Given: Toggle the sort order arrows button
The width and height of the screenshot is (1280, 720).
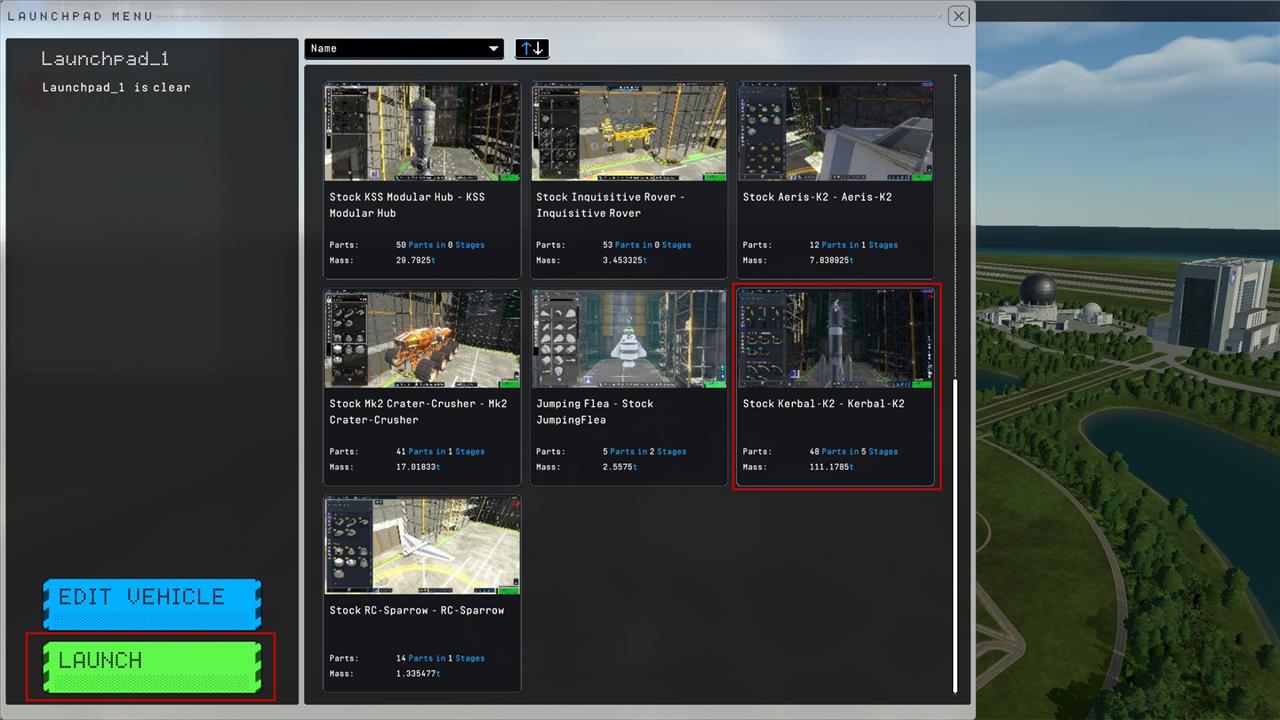Looking at the screenshot, I should click(531, 49).
